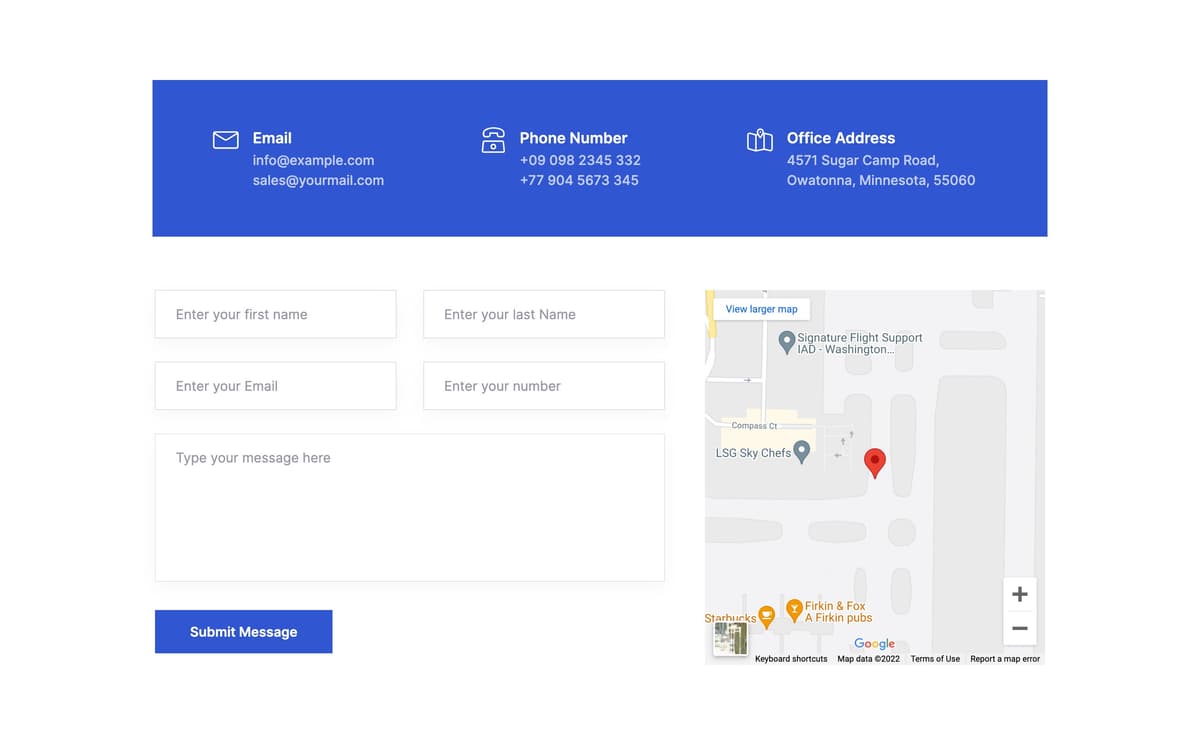Zoom in the map with plus button

pyautogui.click(x=1019, y=594)
